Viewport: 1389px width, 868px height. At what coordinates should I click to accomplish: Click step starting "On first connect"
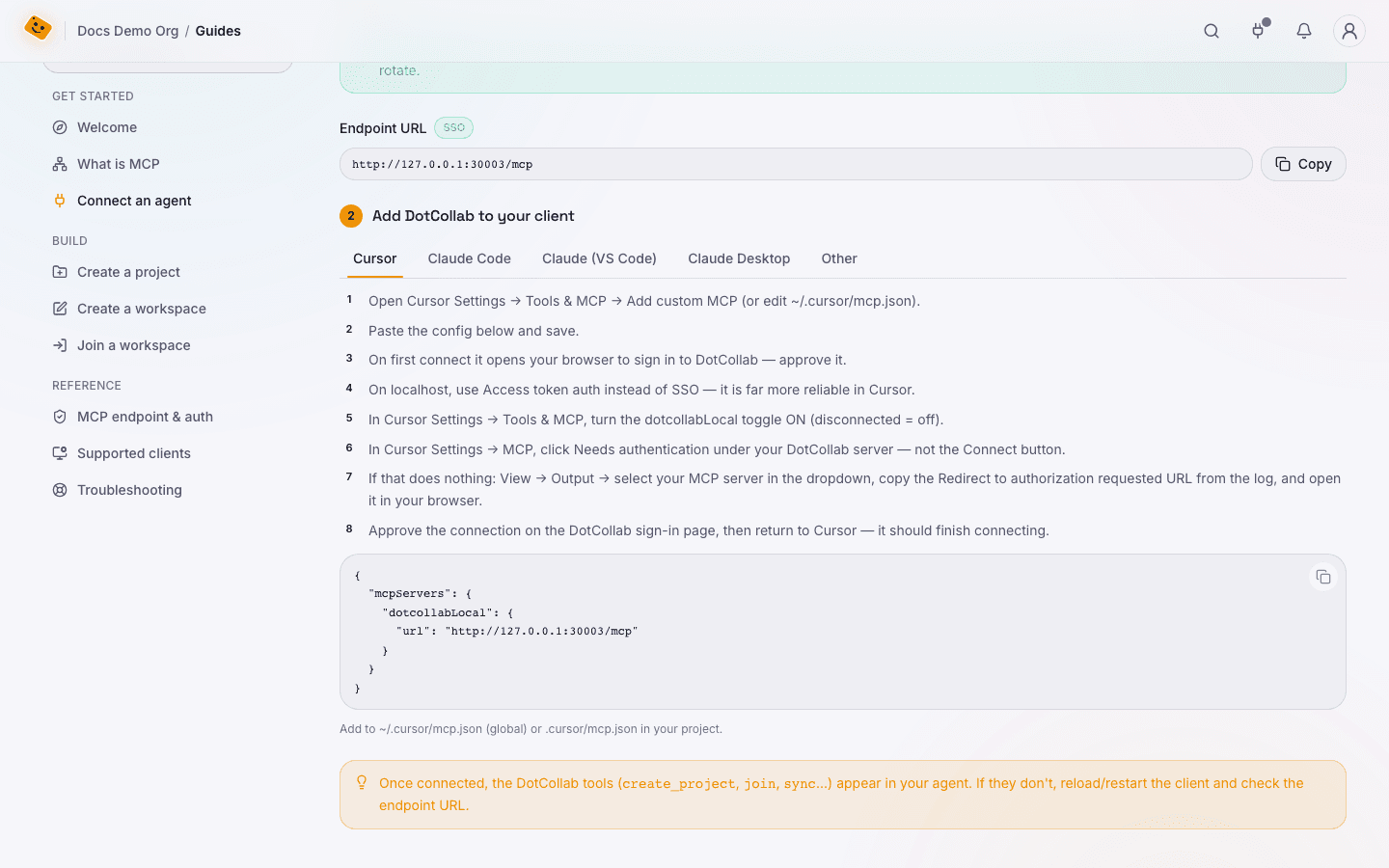click(x=608, y=360)
